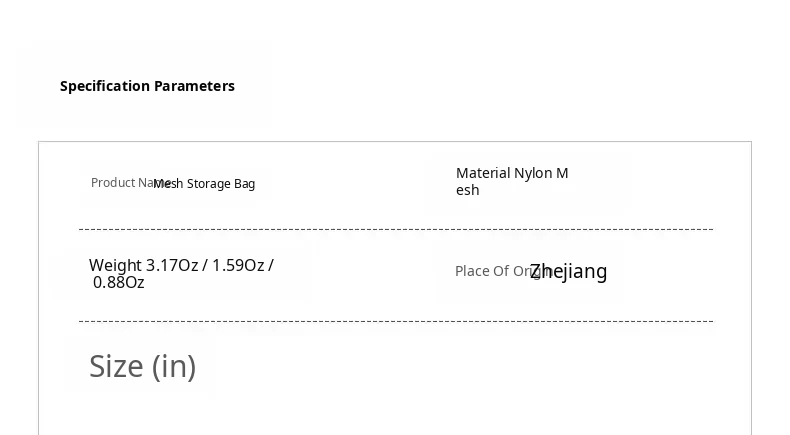Select the 0.88Oz weight value

pos(119,282)
